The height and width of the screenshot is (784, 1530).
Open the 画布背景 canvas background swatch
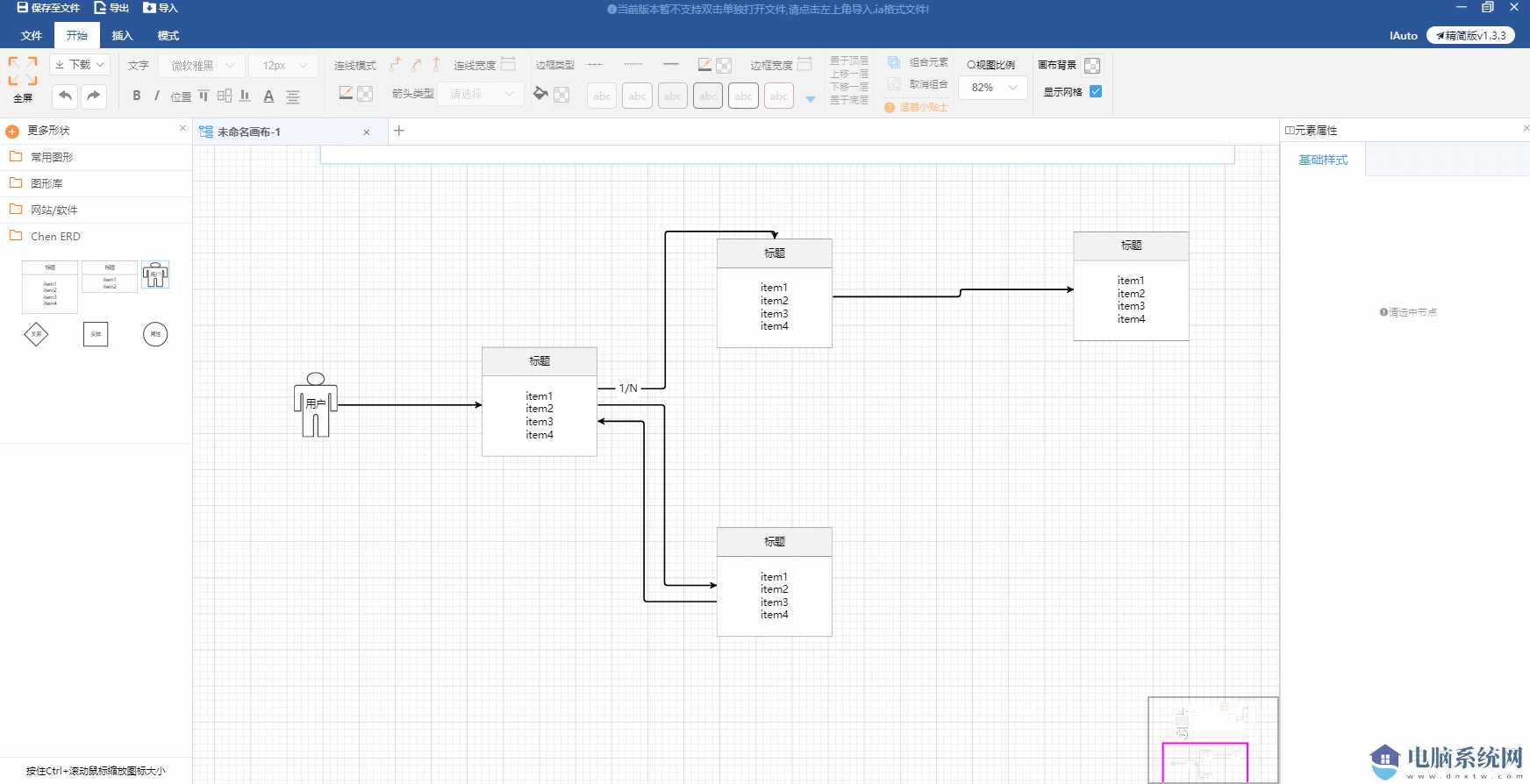(x=1092, y=66)
